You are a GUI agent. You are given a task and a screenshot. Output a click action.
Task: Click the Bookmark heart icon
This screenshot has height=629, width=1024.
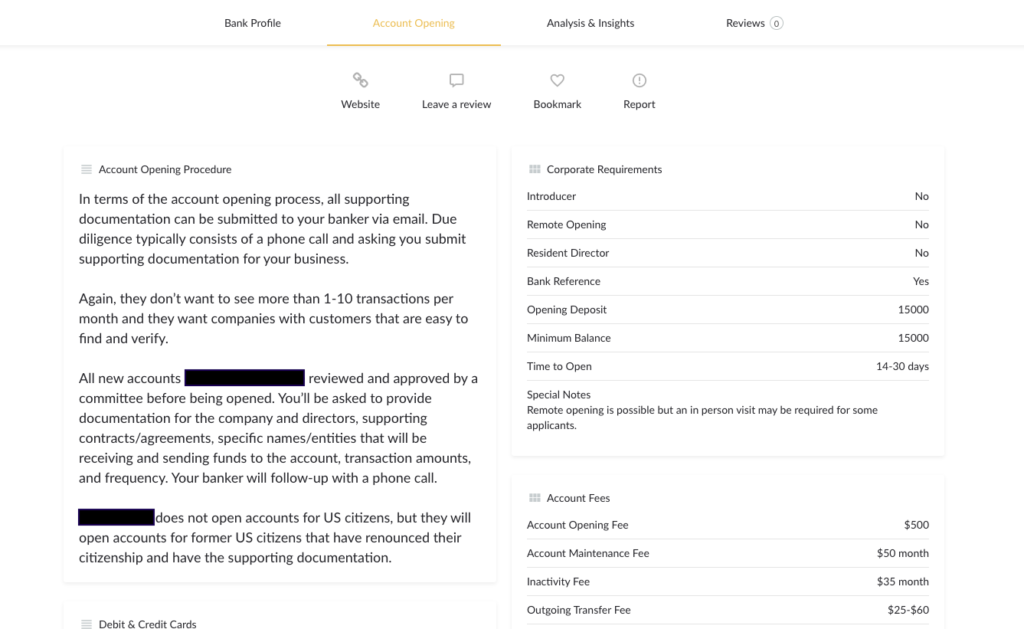(x=557, y=80)
